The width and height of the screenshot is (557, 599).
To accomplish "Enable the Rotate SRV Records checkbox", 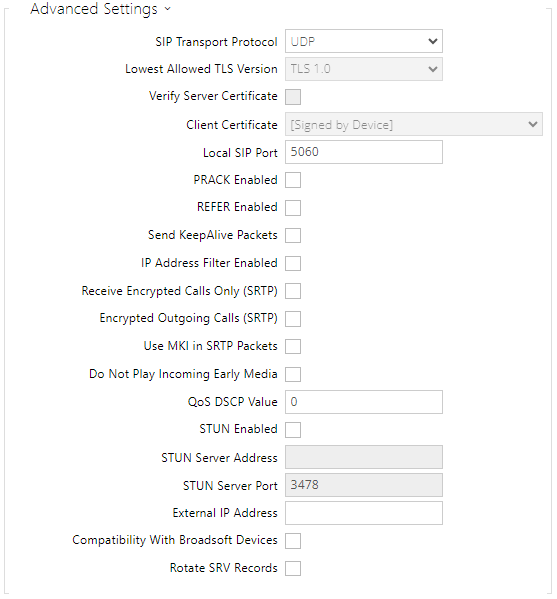I will pos(293,568).
